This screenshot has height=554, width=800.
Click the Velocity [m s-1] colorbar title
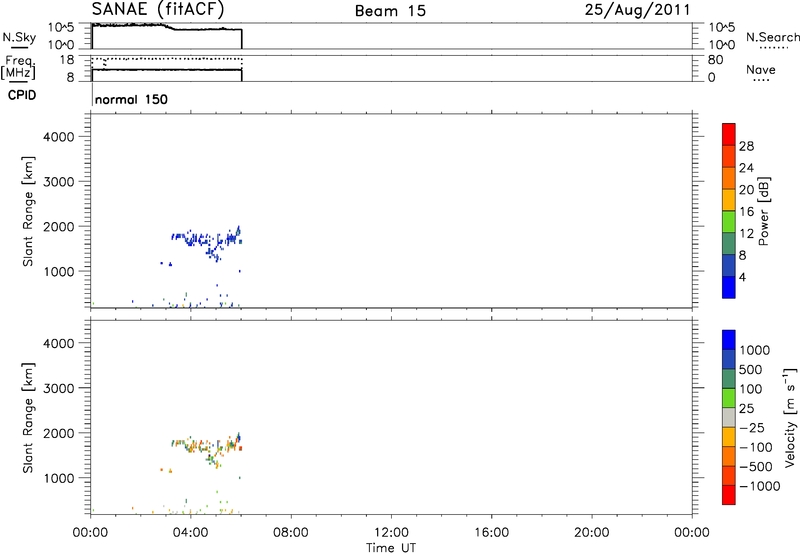[790, 418]
